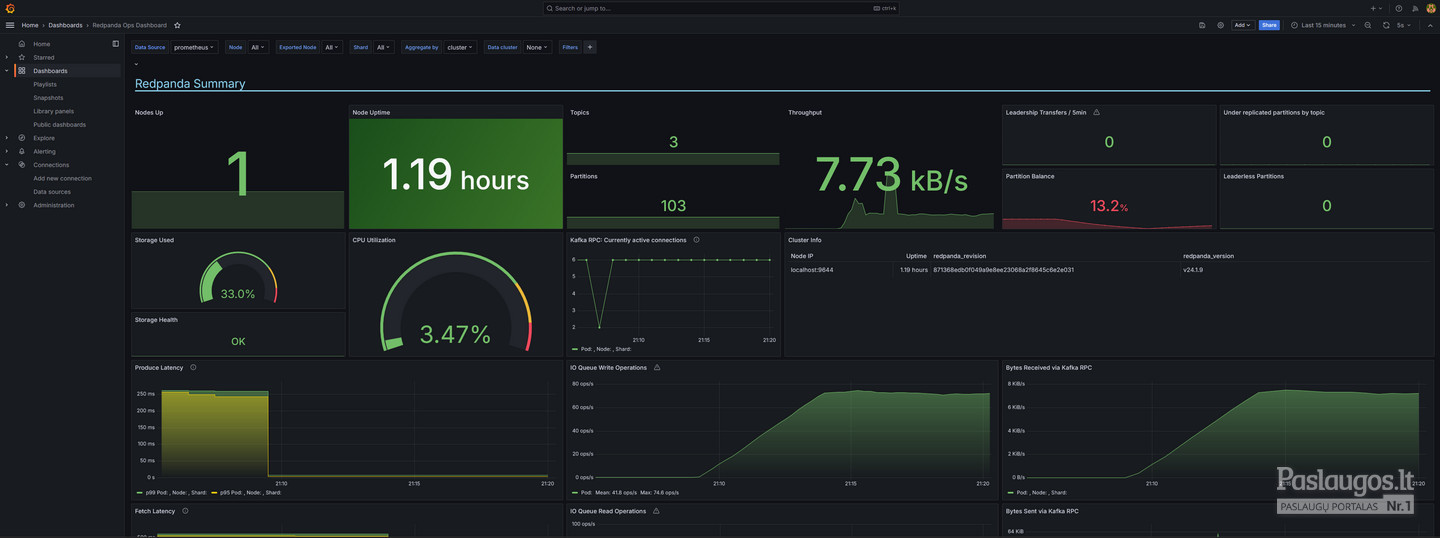Open the user avatar profile menu
Image resolution: width=1440 pixels, height=538 pixels.
point(1431,8)
